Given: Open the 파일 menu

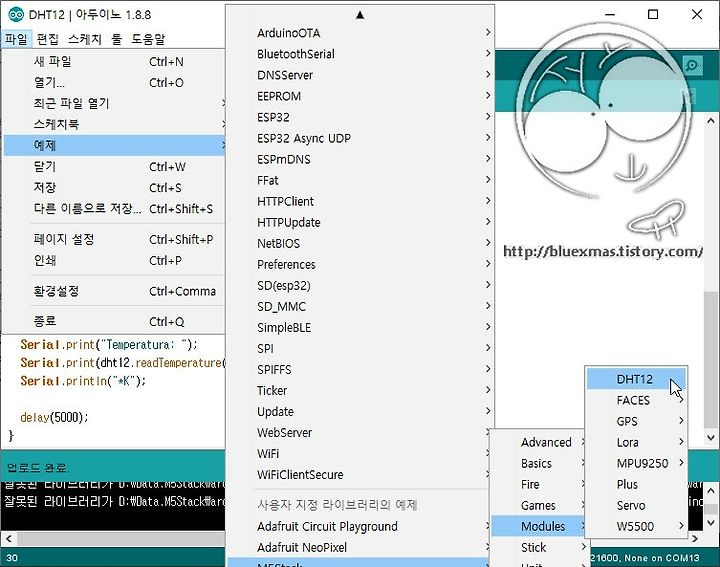Looking at the screenshot, I should (17, 39).
